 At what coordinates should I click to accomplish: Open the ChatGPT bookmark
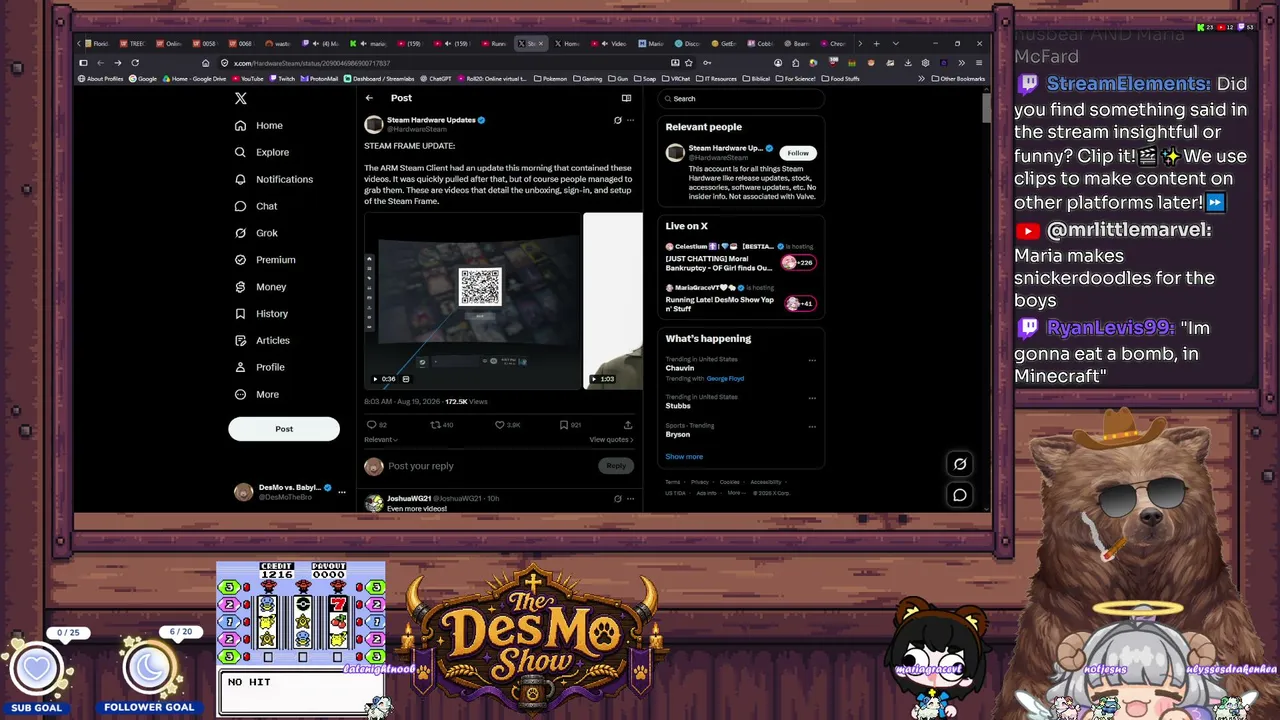pyautogui.click(x=436, y=79)
